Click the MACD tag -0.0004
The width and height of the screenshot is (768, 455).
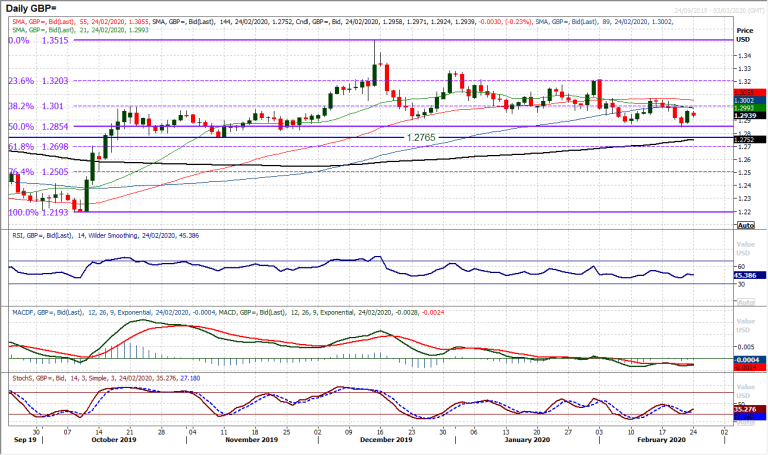tap(750, 359)
